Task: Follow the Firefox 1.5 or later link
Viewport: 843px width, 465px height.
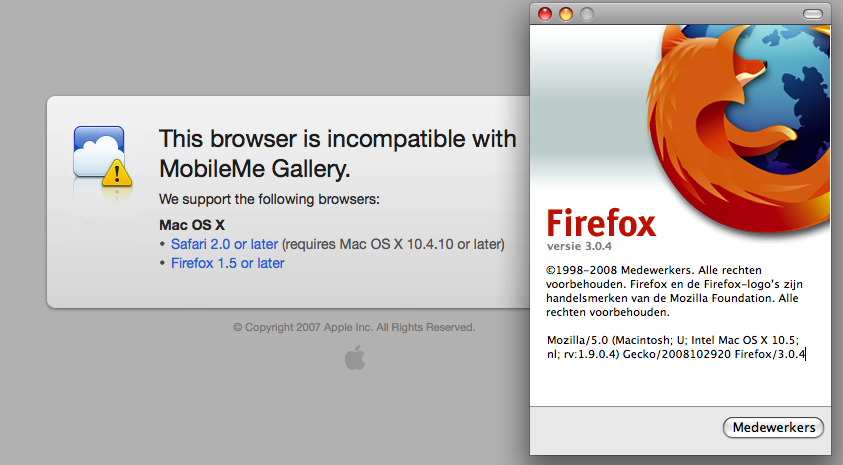Action: pos(227,263)
